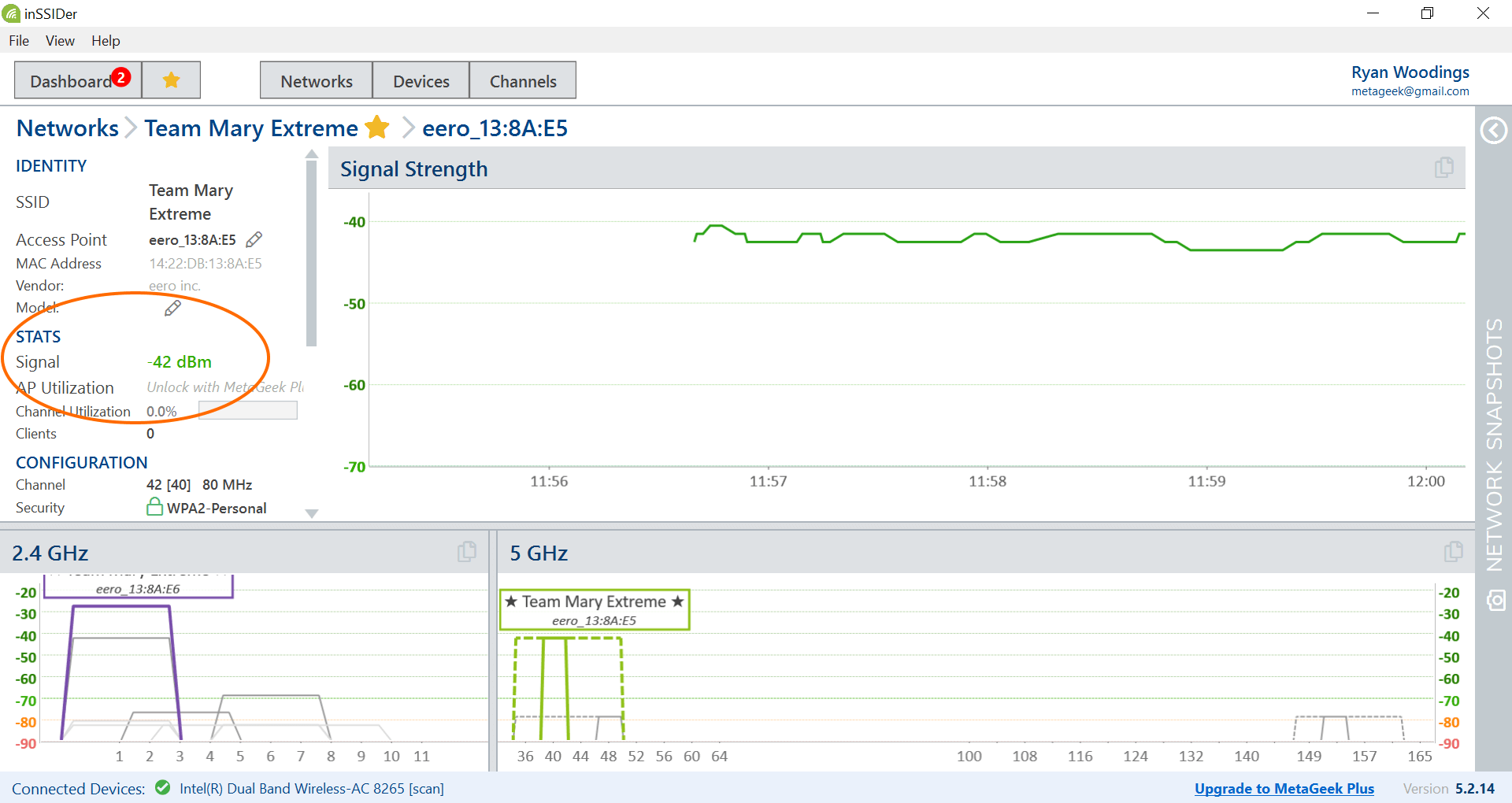Open the Help menu
Screen dimensions: 1512x803
106,41
